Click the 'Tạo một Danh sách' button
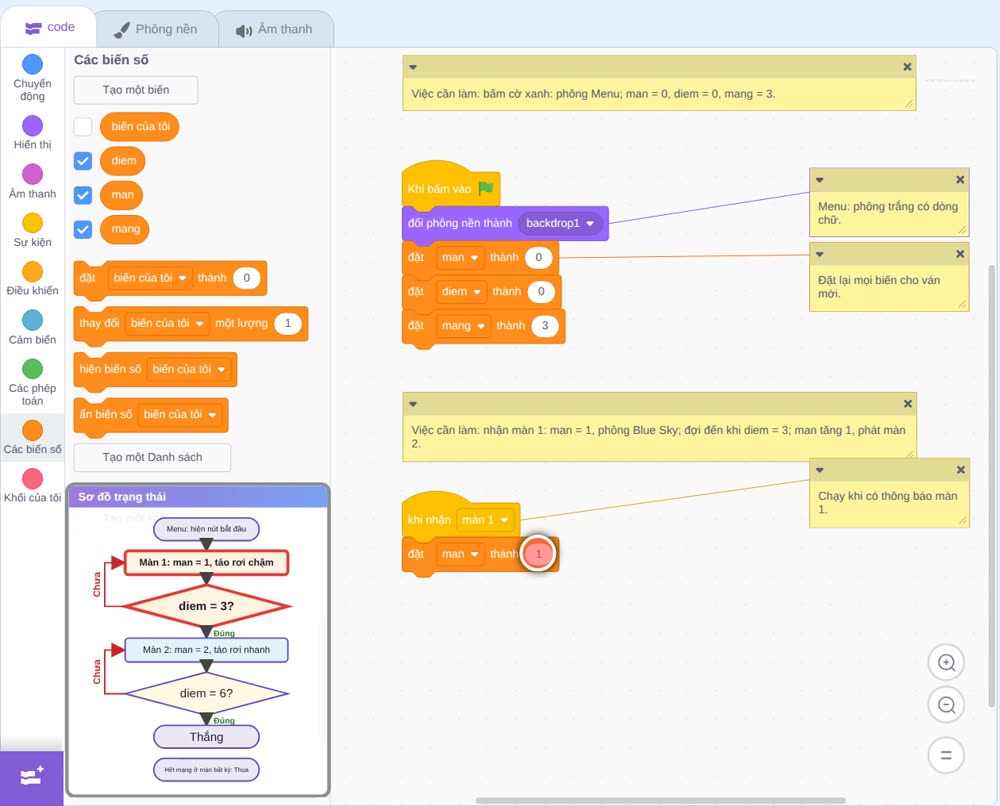This screenshot has height=806, width=1000. point(152,457)
